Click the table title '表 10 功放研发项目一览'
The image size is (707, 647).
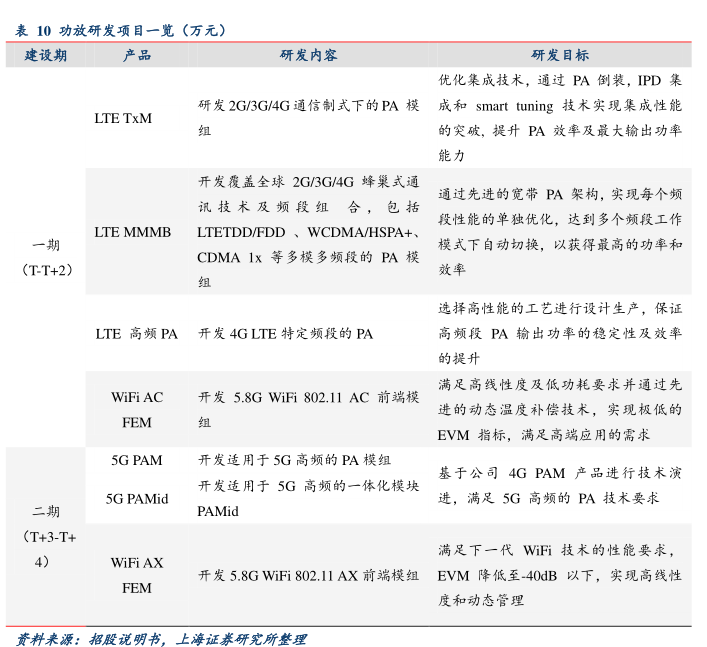click(x=121, y=31)
